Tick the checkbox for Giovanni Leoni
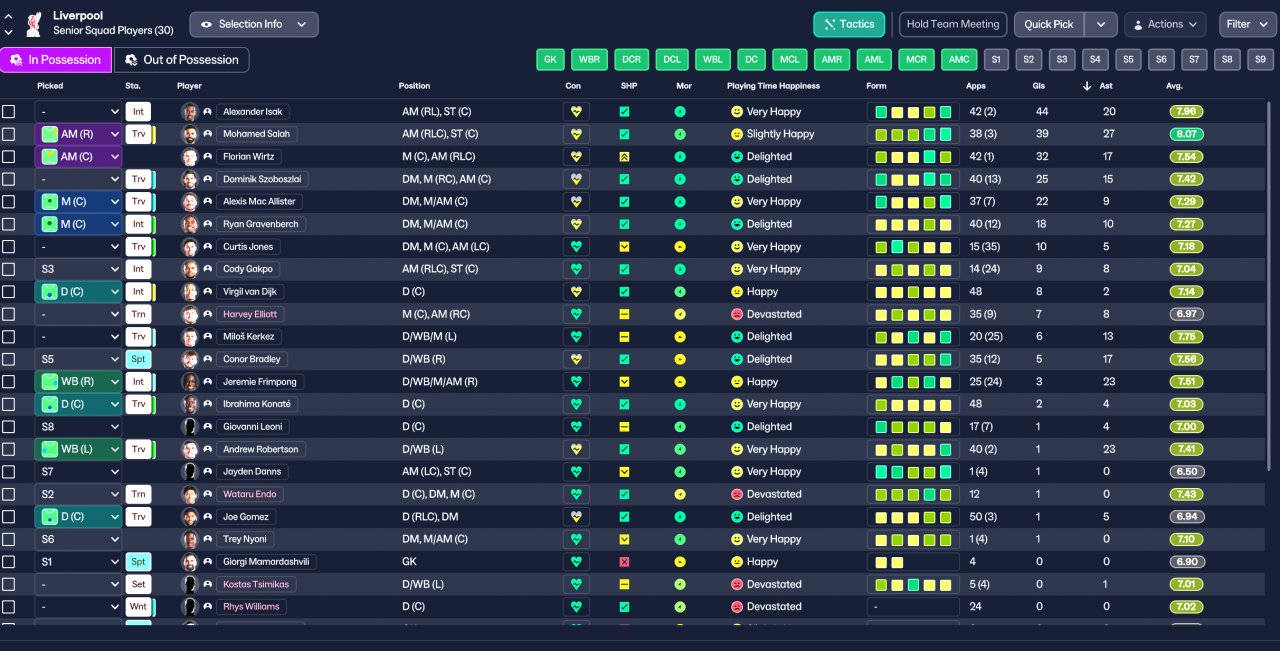 (9, 427)
